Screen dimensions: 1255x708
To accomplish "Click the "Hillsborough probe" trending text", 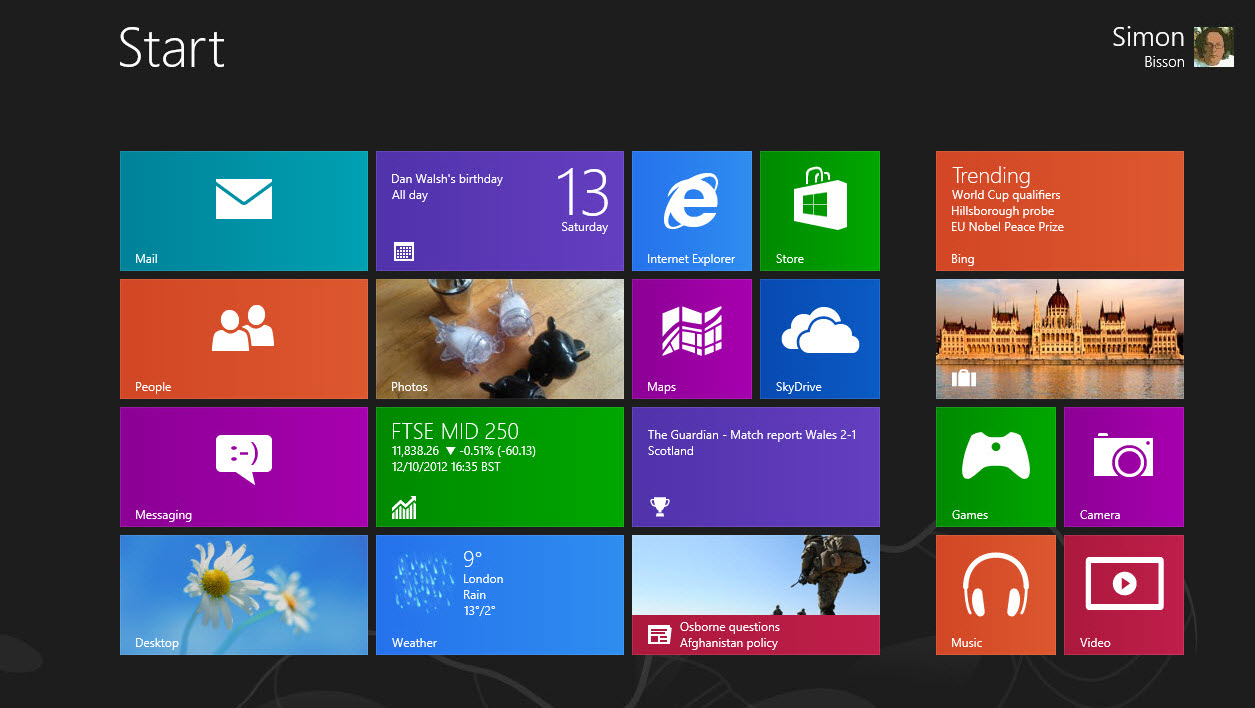I will pyautogui.click(x=1003, y=211).
